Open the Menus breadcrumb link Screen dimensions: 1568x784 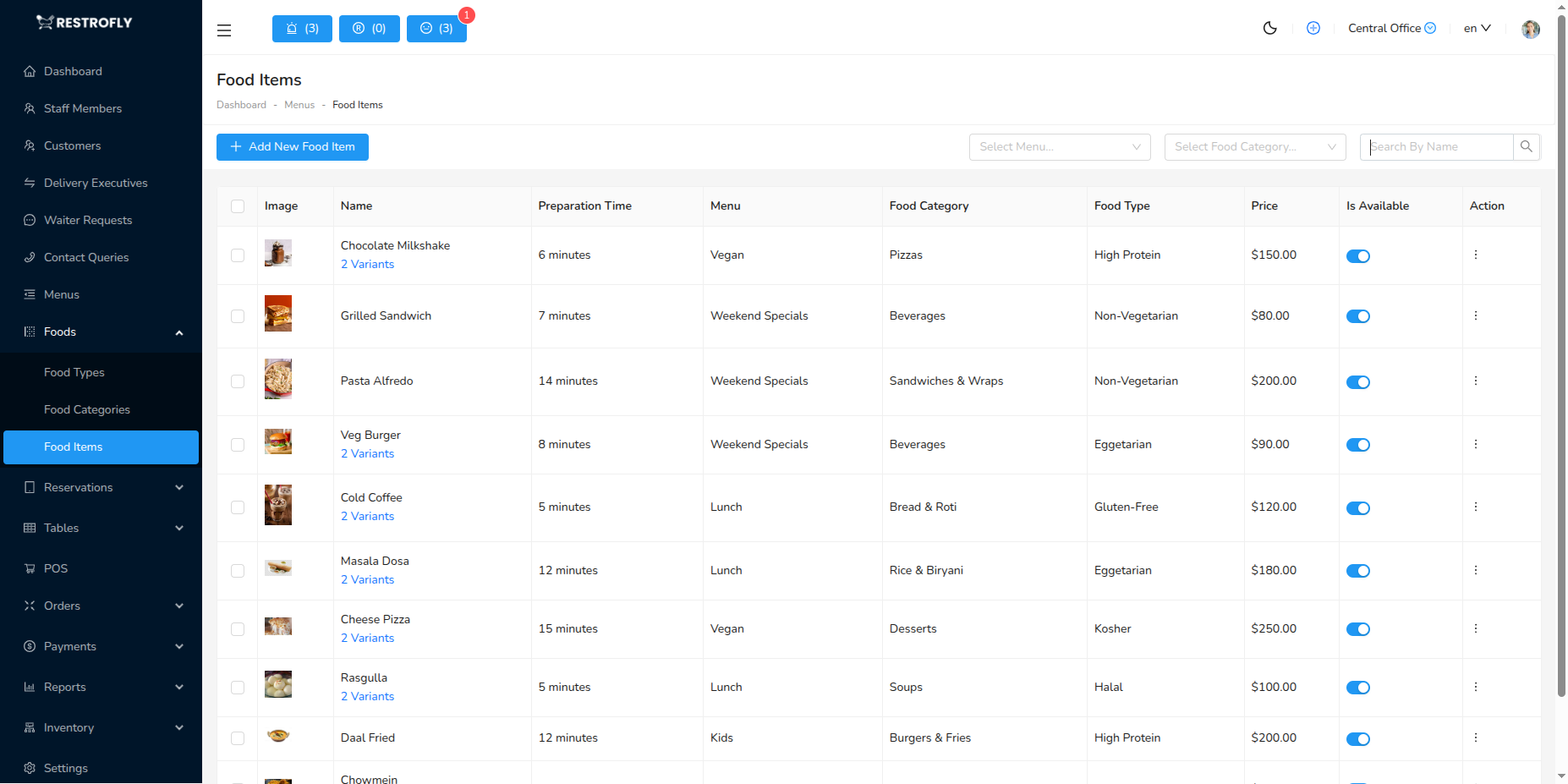299,104
